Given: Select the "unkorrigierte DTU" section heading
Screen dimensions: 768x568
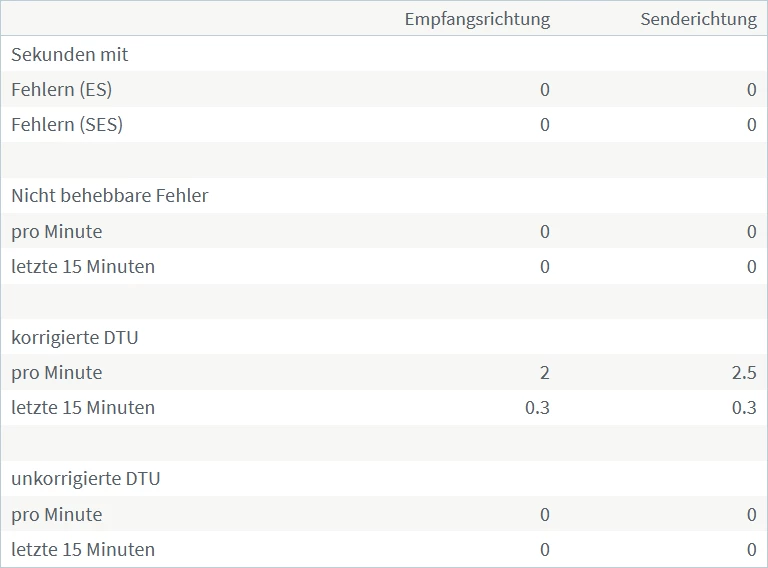Looking at the screenshot, I should (x=86, y=479).
